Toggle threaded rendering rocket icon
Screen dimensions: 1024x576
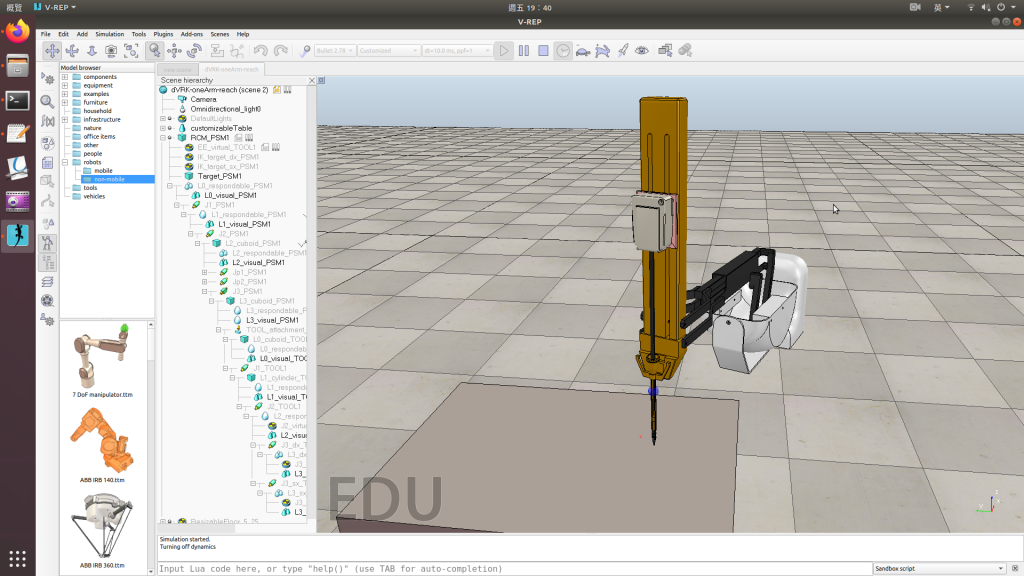click(622, 50)
